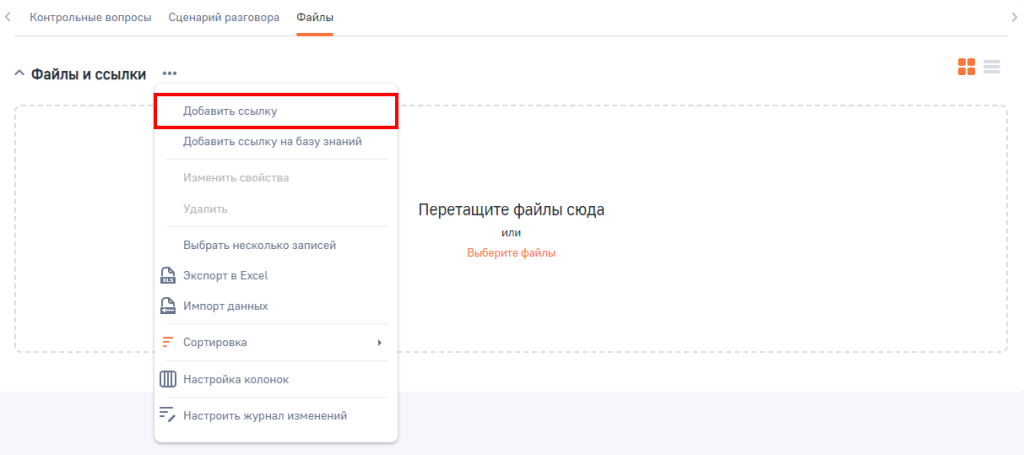1024x455 pixels.
Task: Click the change log pencil icon
Action: point(168,415)
